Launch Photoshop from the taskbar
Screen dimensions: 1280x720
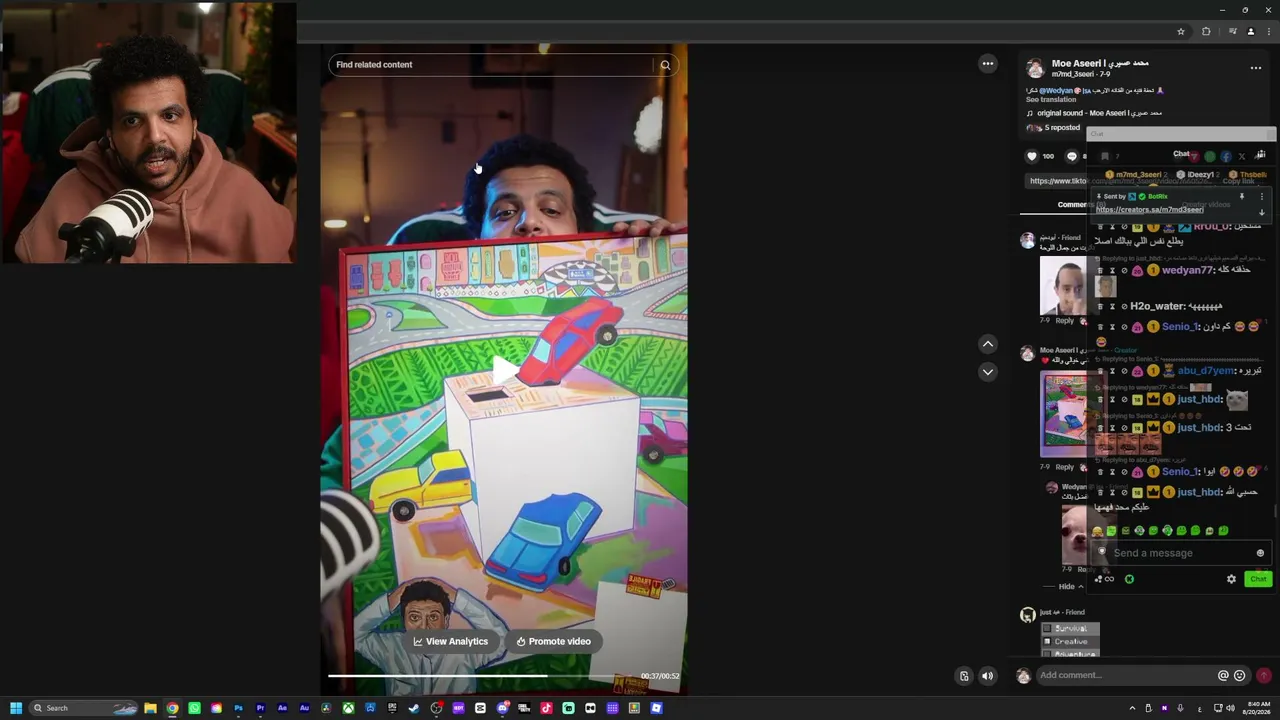click(x=238, y=708)
